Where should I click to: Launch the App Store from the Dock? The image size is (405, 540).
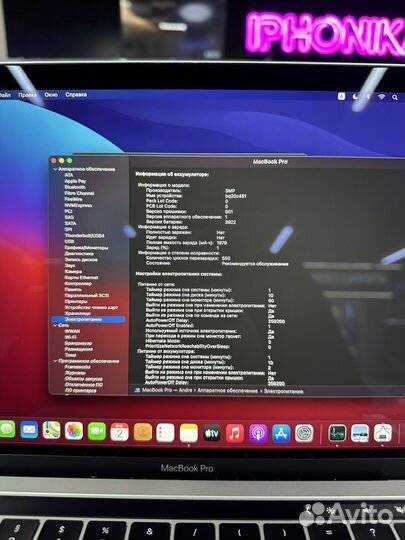(281, 433)
